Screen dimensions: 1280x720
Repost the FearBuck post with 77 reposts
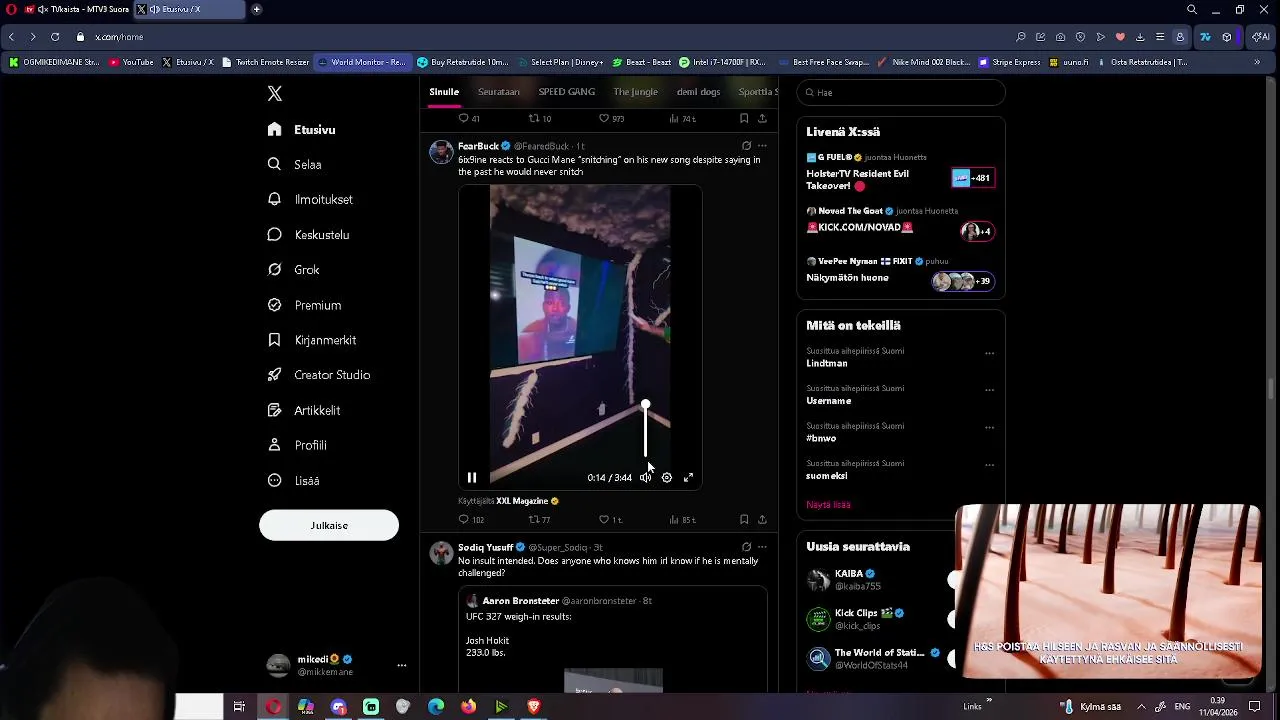(539, 520)
